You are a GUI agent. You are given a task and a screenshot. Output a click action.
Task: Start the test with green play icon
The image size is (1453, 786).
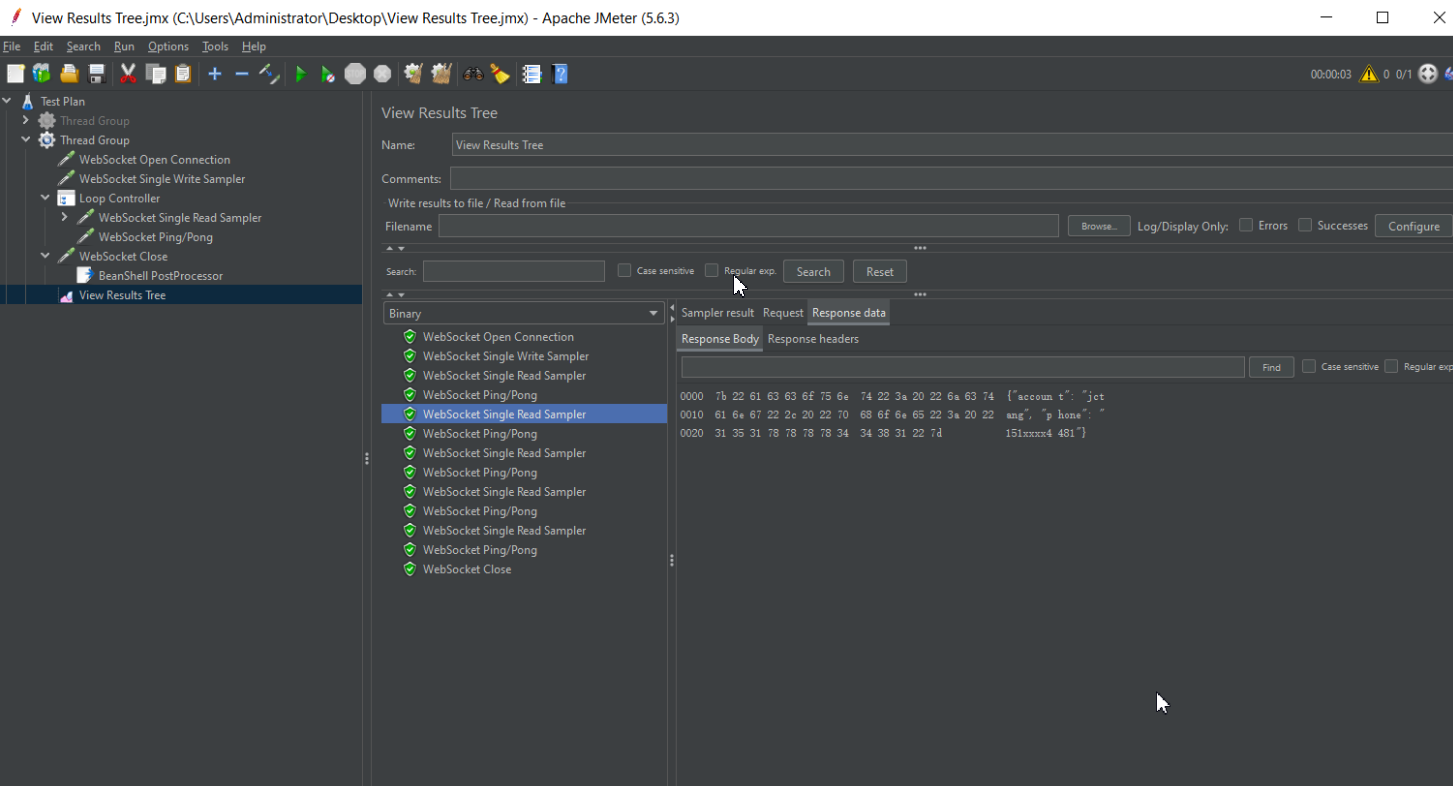pyautogui.click(x=300, y=74)
